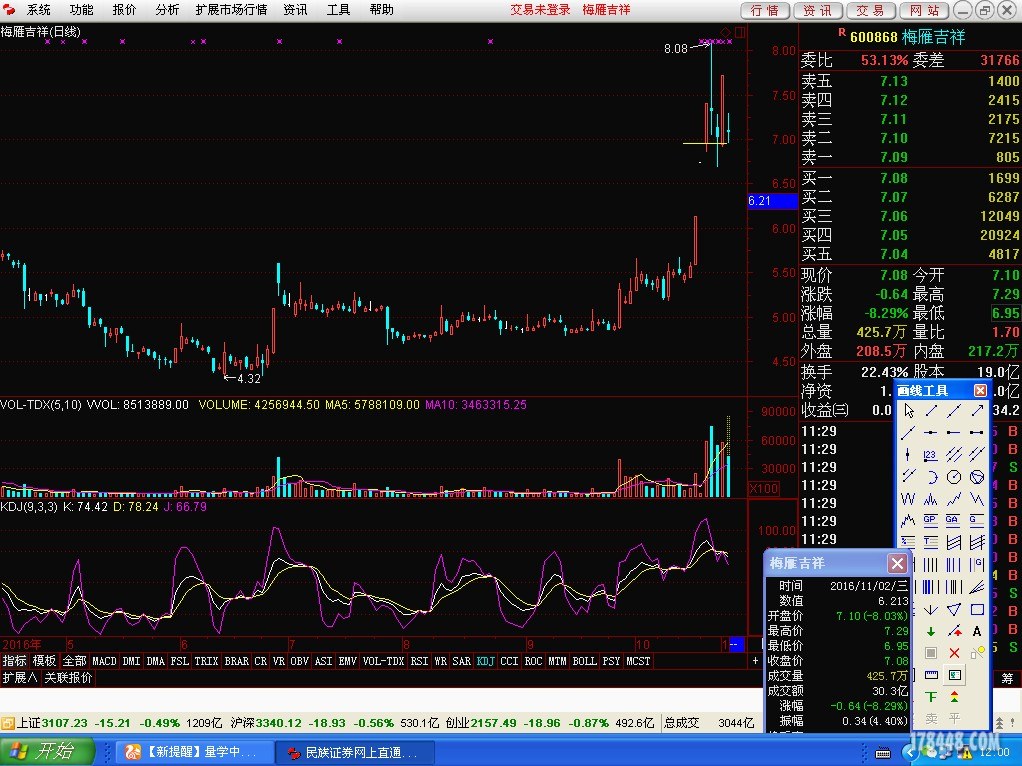
Task: Switch to the RSI indicator tab
Action: point(419,661)
